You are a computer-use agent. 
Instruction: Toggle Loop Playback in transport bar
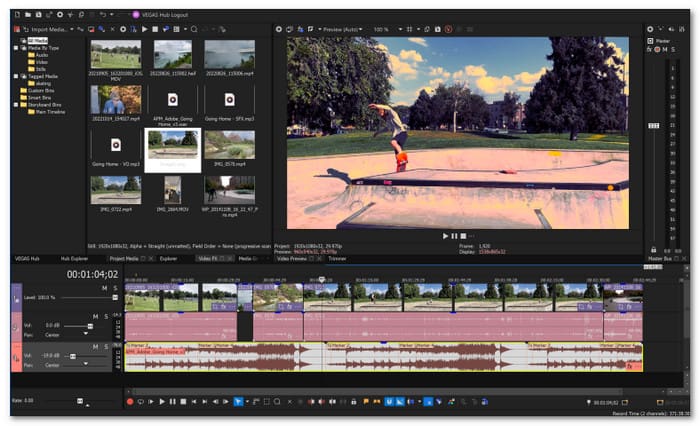pos(141,402)
